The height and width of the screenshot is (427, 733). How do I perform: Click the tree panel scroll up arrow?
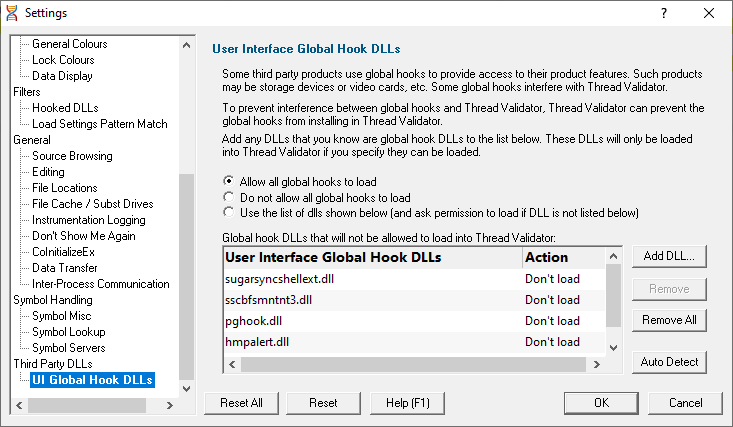(x=187, y=45)
